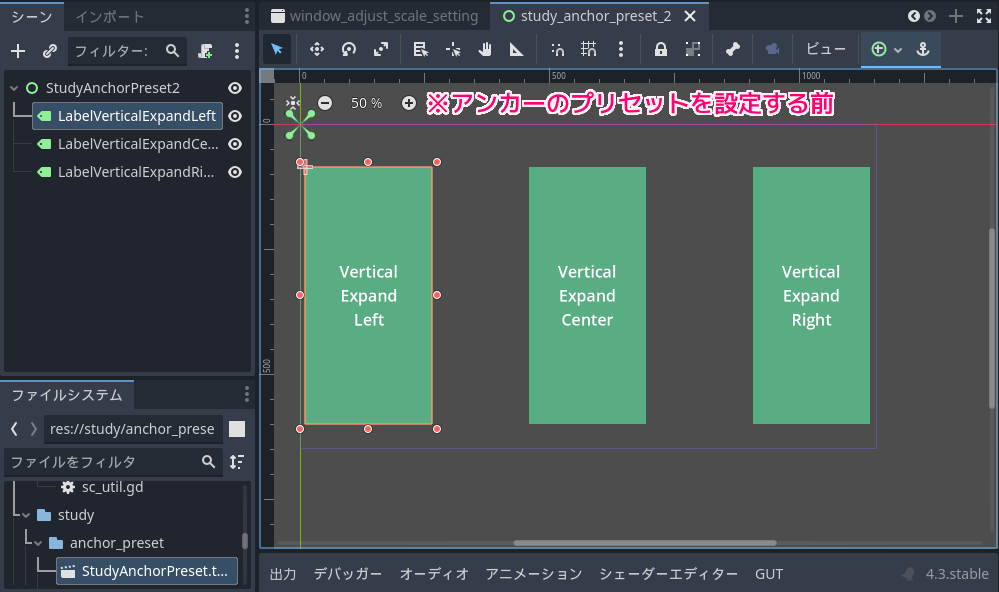Open the GUT panel at the bottom
This screenshot has height=592, width=999.
pos(768,574)
